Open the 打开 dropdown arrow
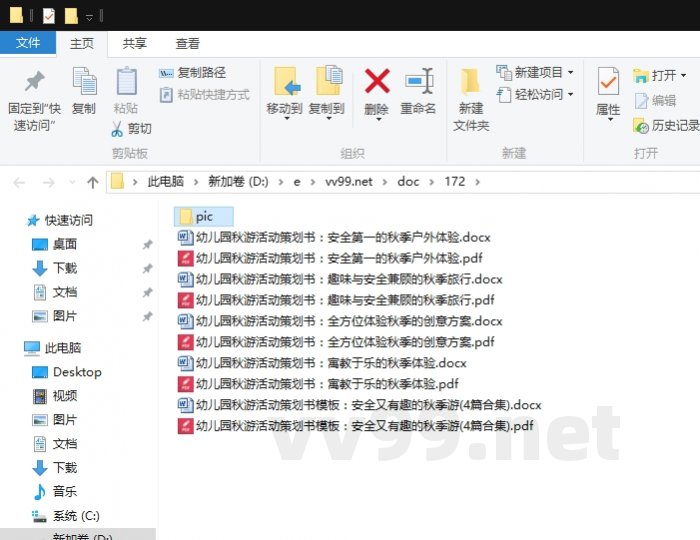The height and width of the screenshot is (540, 700). pos(683,75)
